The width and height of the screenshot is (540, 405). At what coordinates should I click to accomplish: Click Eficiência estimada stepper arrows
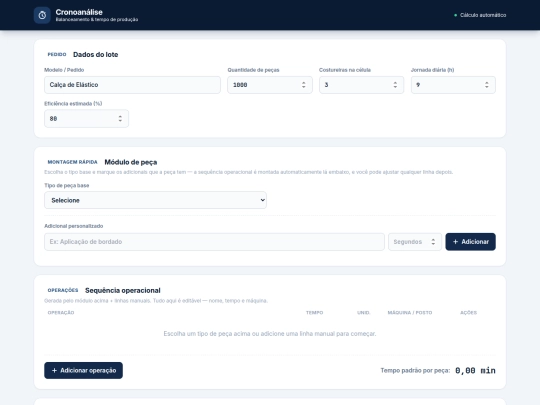click(x=120, y=118)
